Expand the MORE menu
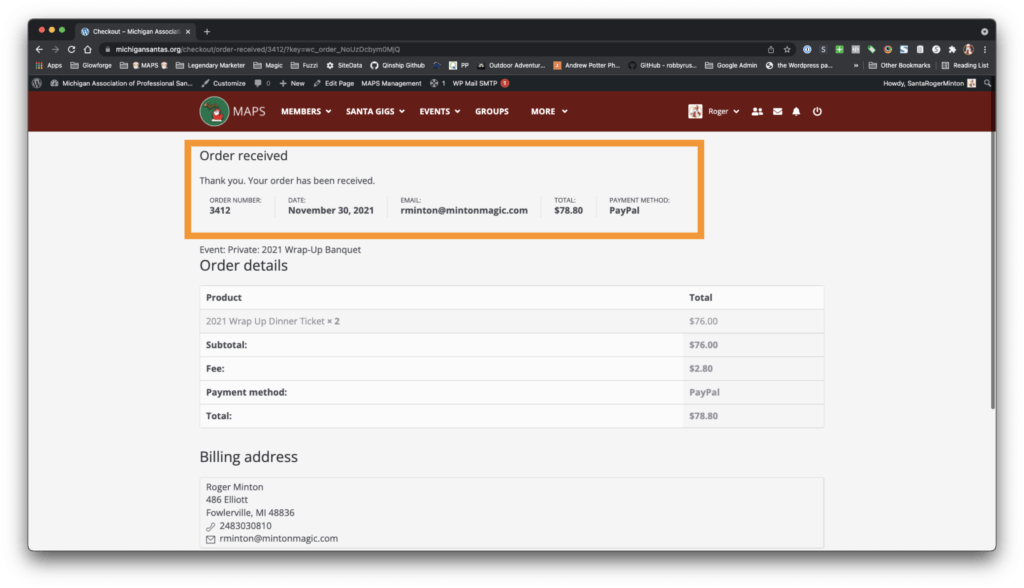The width and height of the screenshot is (1024, 588). tap(549, 112)
